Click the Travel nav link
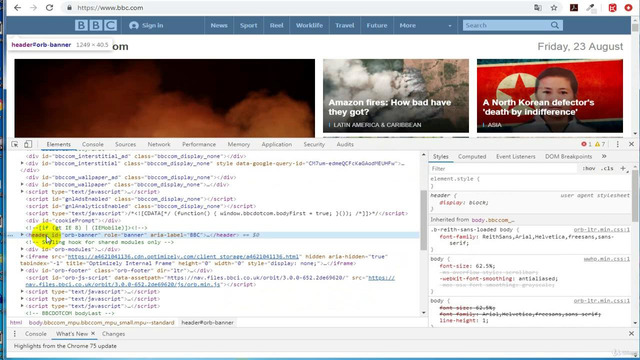The height and width of the screenshot is (360, 640). [x=344, y=25]
